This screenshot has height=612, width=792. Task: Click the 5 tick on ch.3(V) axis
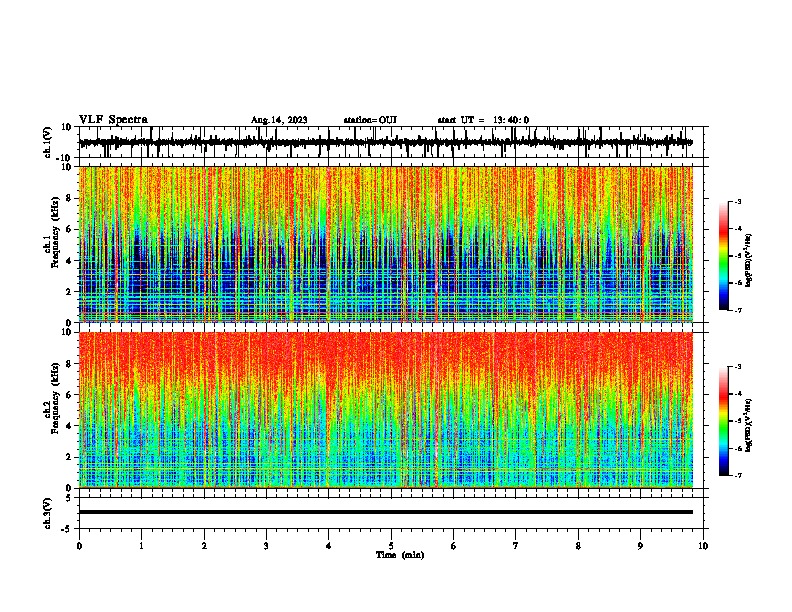[x=69, y=497]
